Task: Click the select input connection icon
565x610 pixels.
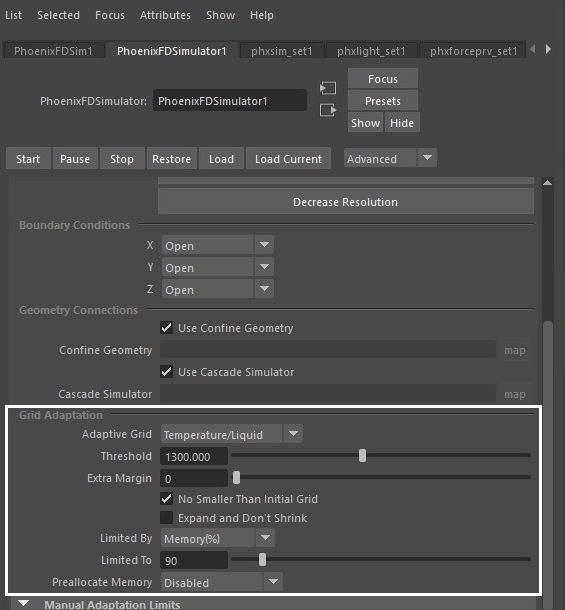Action: pyautogui.click(x=328, y=88)
